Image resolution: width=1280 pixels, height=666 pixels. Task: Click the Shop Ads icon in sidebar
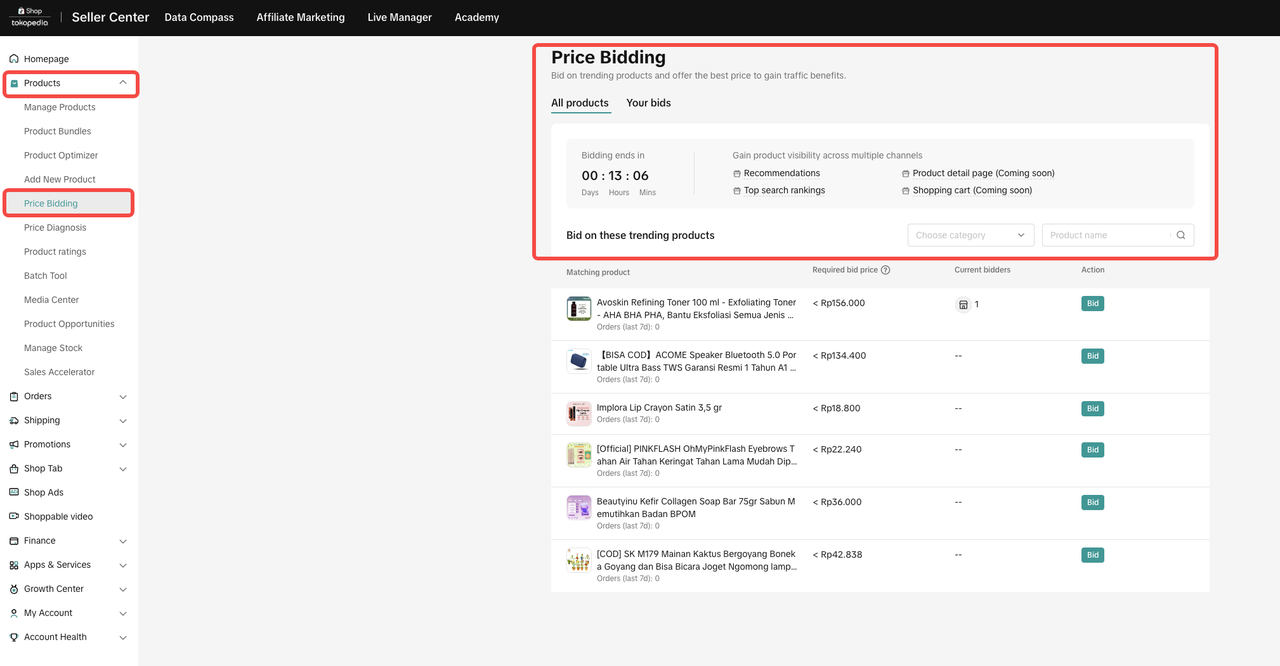[x=14, y=492]
